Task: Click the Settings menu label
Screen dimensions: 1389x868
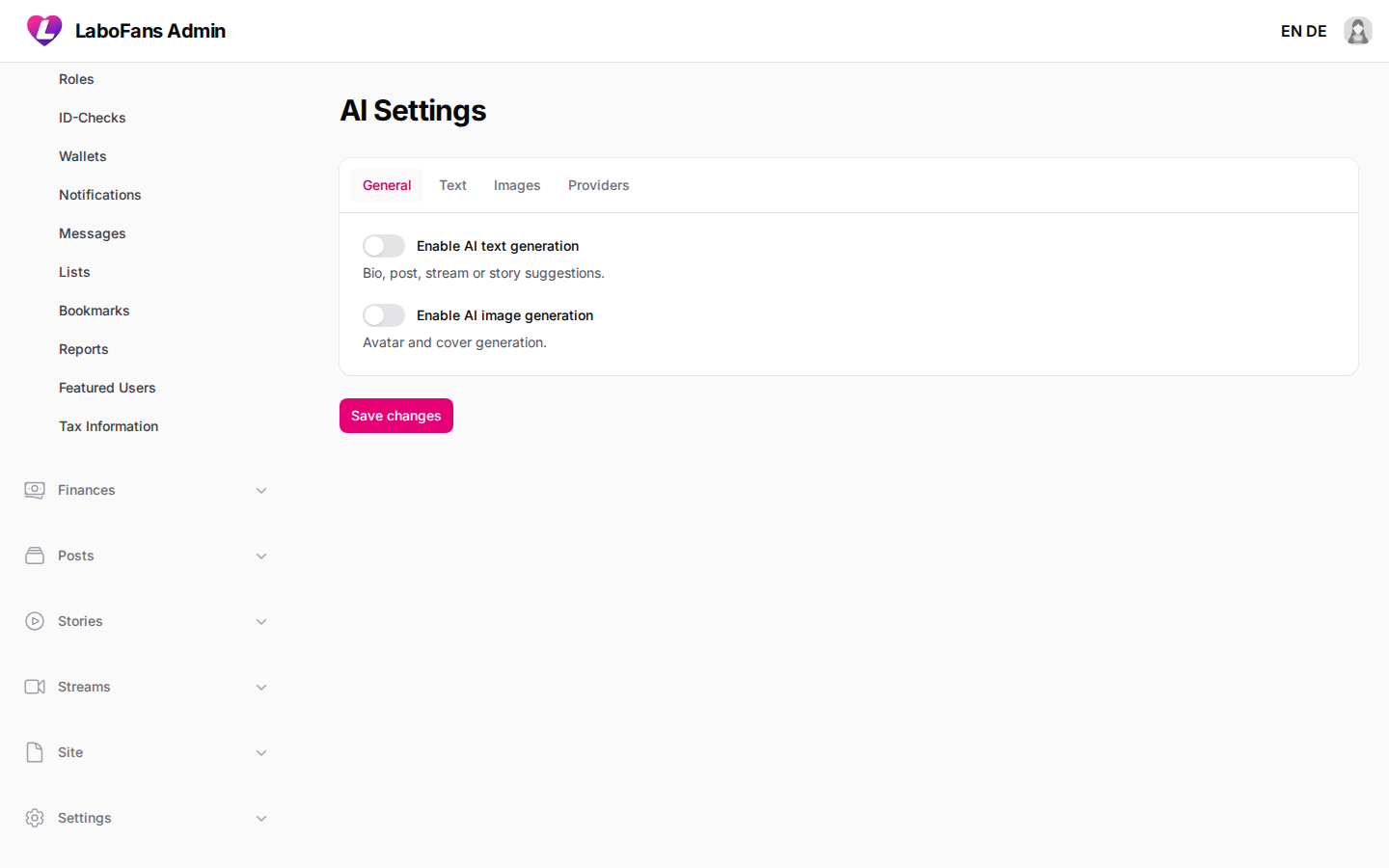Action: point(85,818)
